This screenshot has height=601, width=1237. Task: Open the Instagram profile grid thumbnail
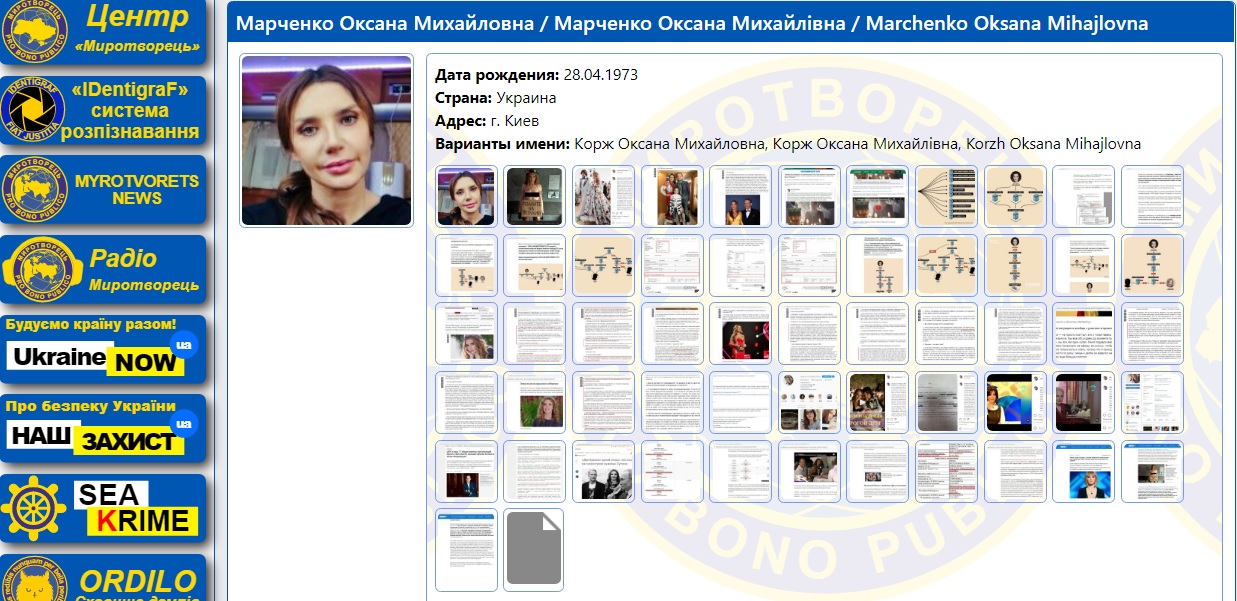[x=809, y=402]
